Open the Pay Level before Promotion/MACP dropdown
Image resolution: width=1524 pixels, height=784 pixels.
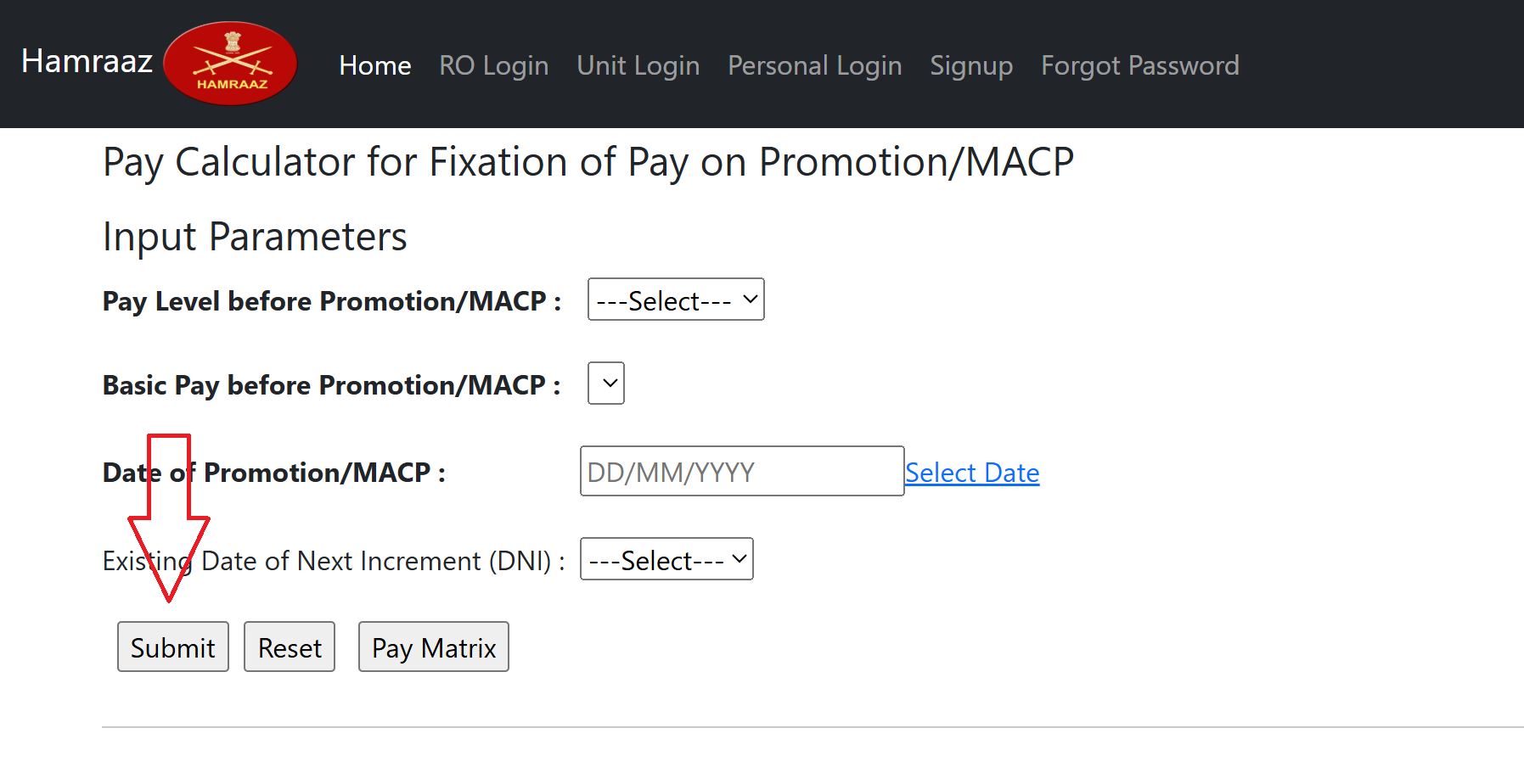click(x=675, y=299)
